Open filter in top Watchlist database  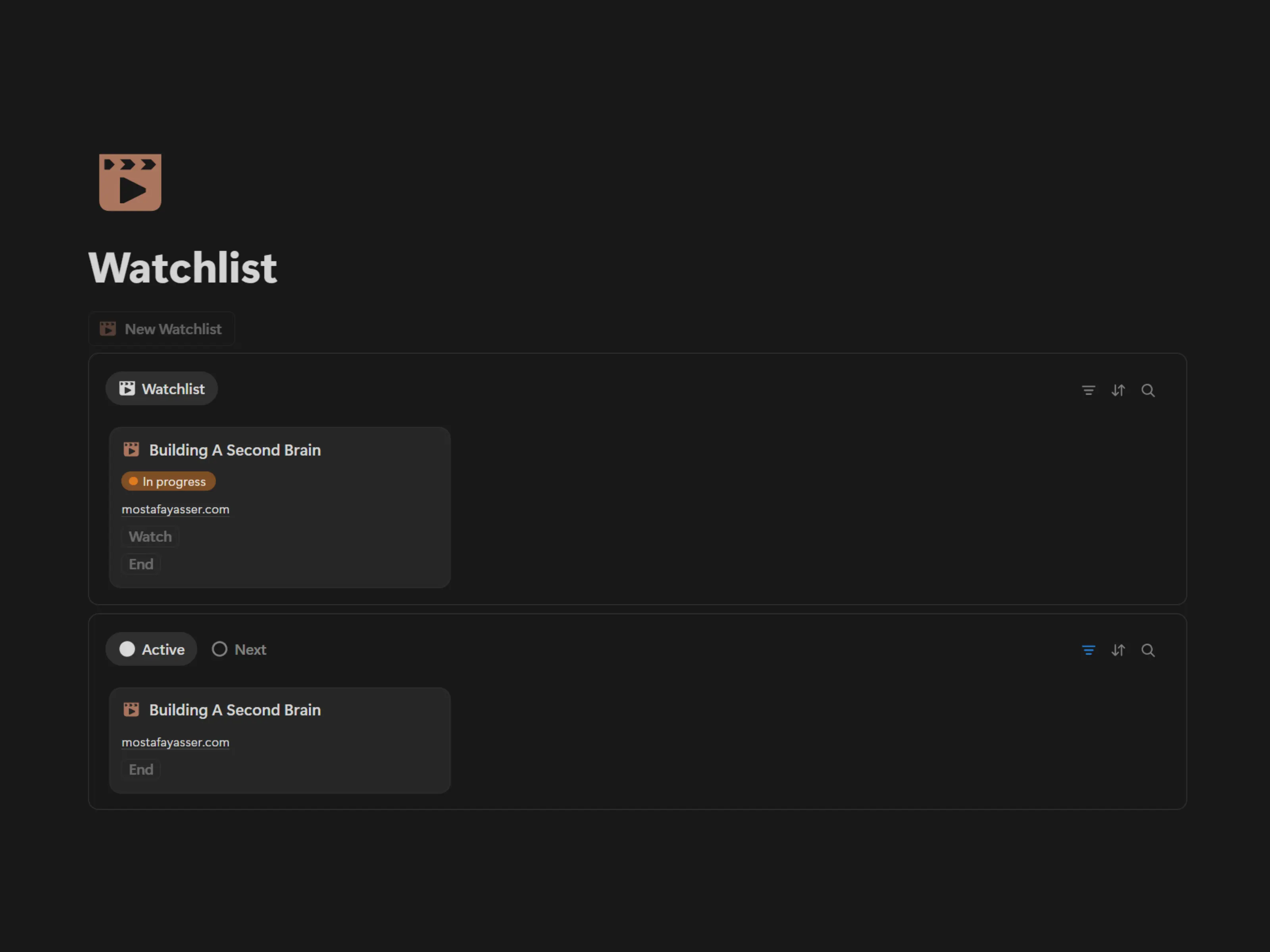(x=1088, y=391)
